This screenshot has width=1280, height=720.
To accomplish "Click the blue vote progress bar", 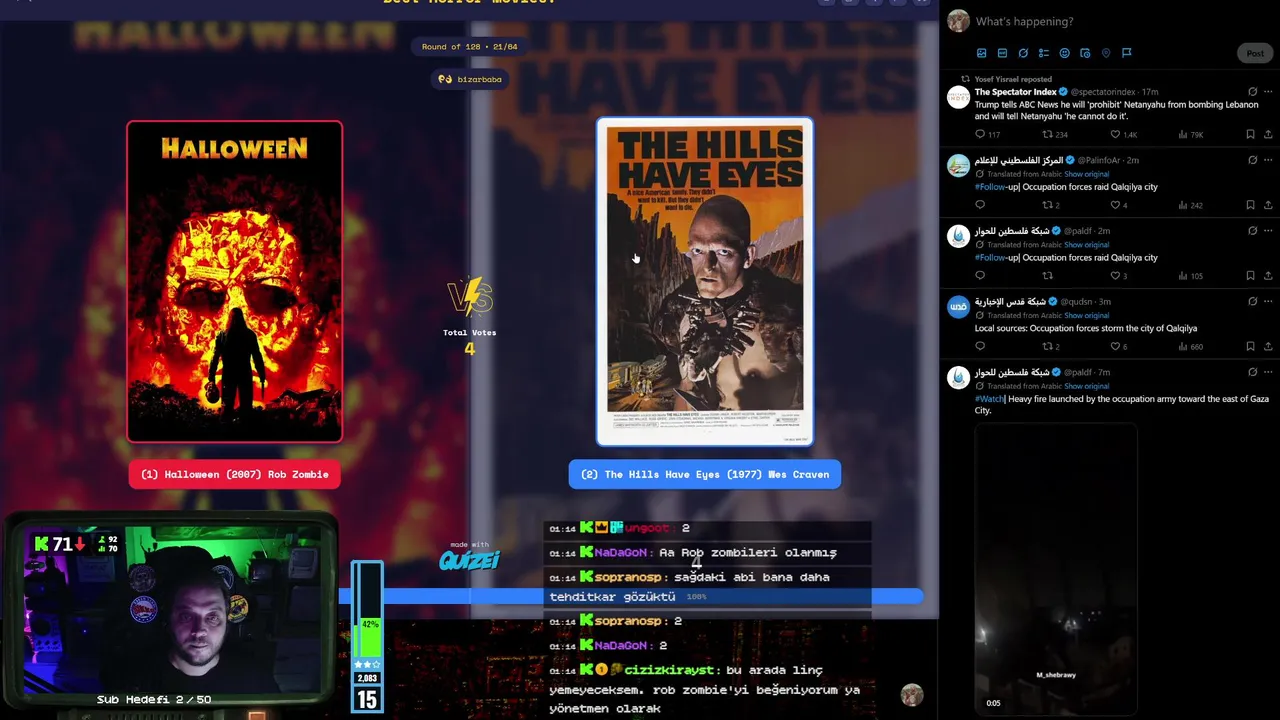I will pyautogui.click(x=630, y=596).
